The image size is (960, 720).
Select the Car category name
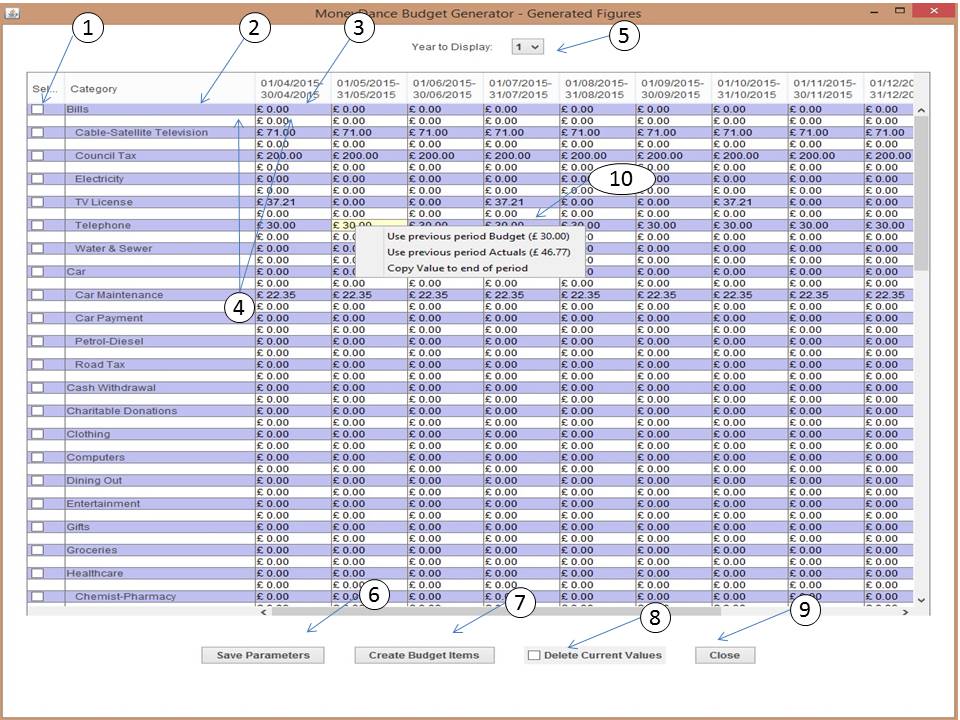click(76, 272)
